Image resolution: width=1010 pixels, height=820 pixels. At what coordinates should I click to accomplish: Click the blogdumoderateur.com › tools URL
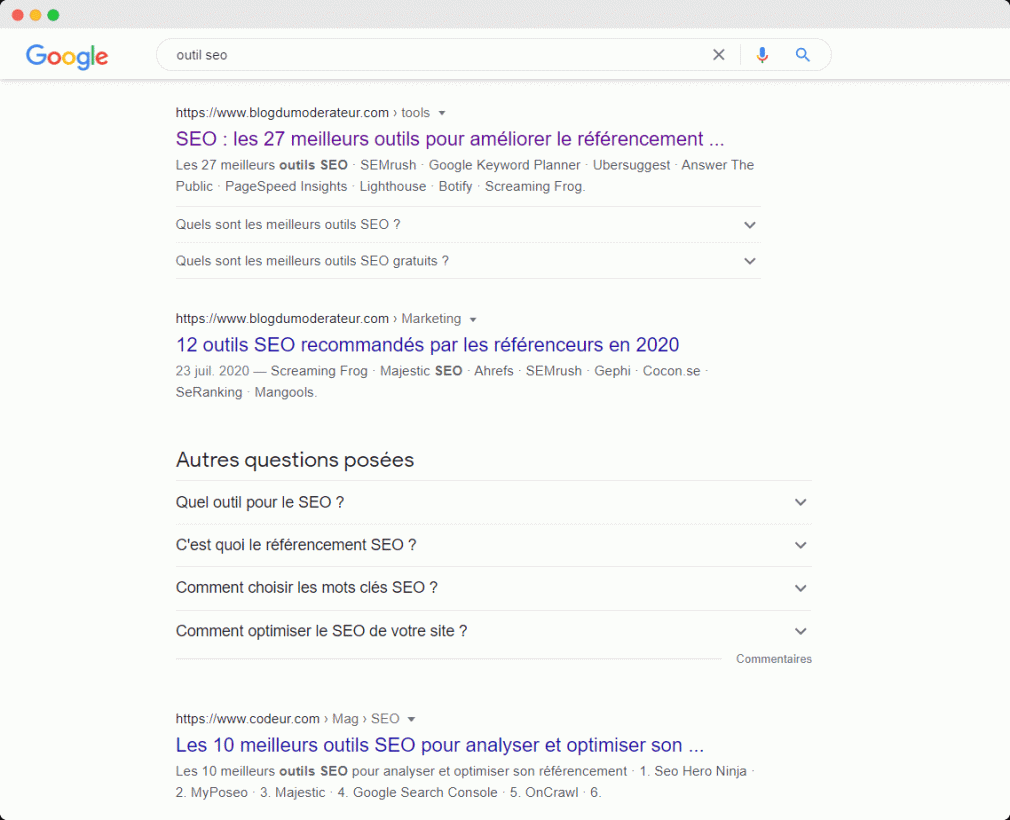303,113
